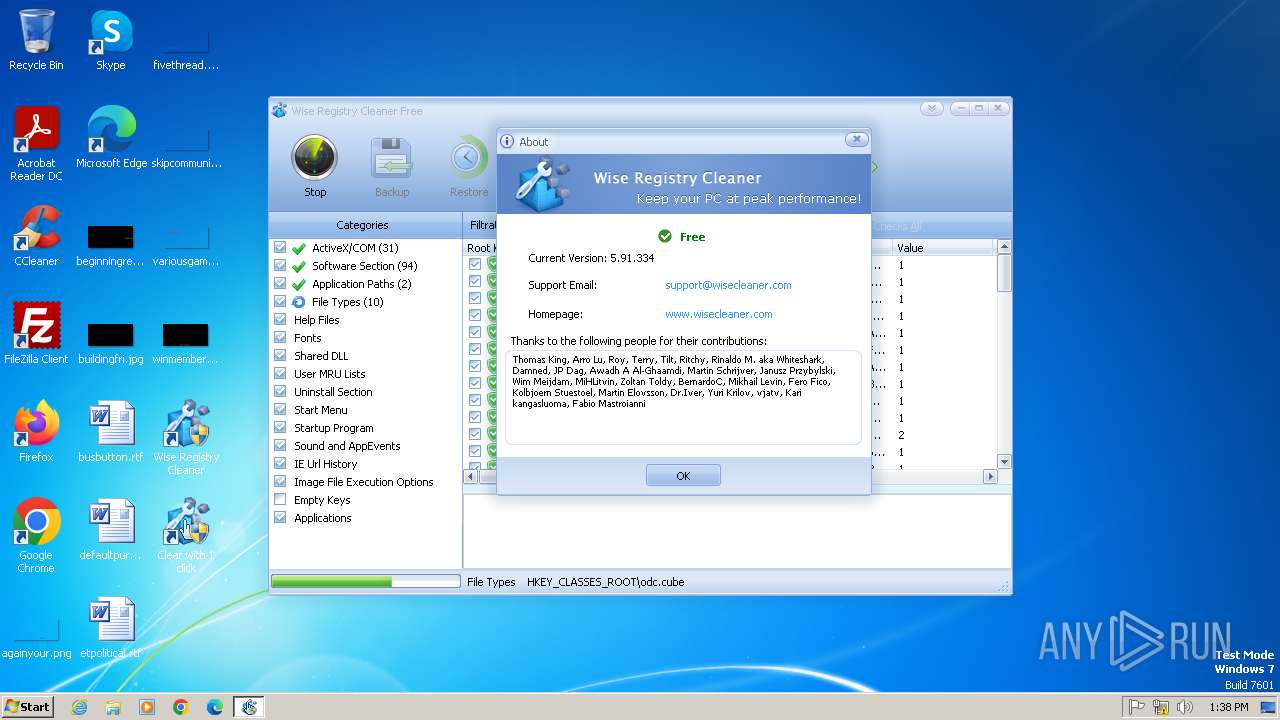Click the Edge taskbar icon
The height and width of the screenshot is (720, 1280).
point(215,707)
